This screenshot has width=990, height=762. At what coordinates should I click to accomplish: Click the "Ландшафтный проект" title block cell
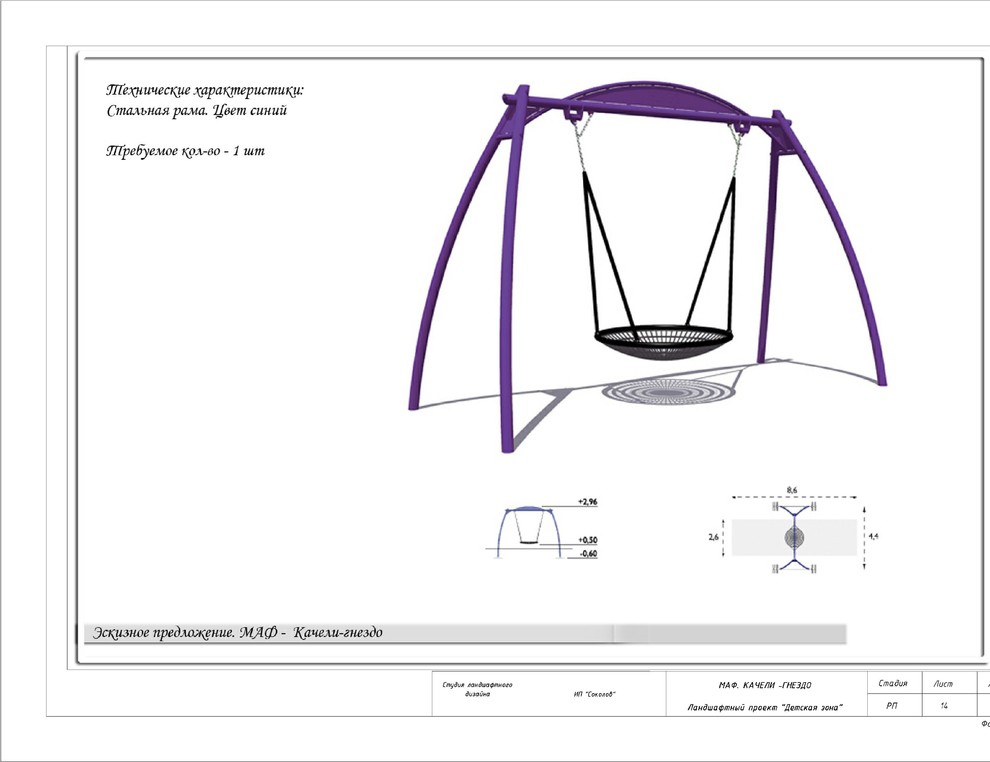[765, 707]
